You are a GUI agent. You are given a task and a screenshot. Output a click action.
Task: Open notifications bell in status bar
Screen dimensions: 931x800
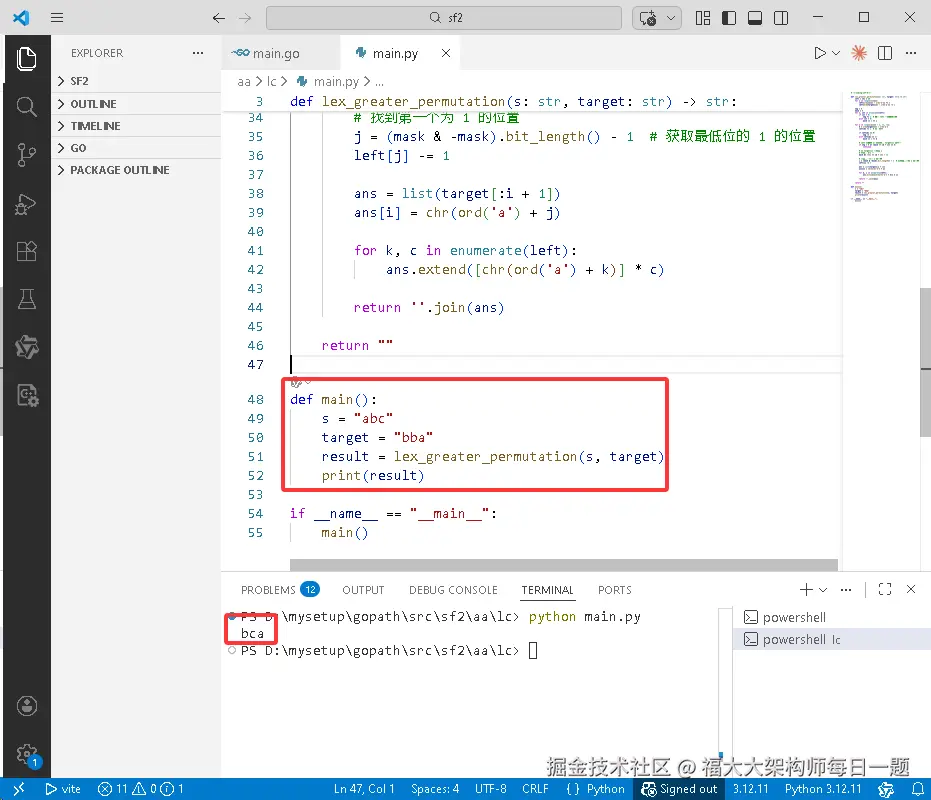(917, 789)
